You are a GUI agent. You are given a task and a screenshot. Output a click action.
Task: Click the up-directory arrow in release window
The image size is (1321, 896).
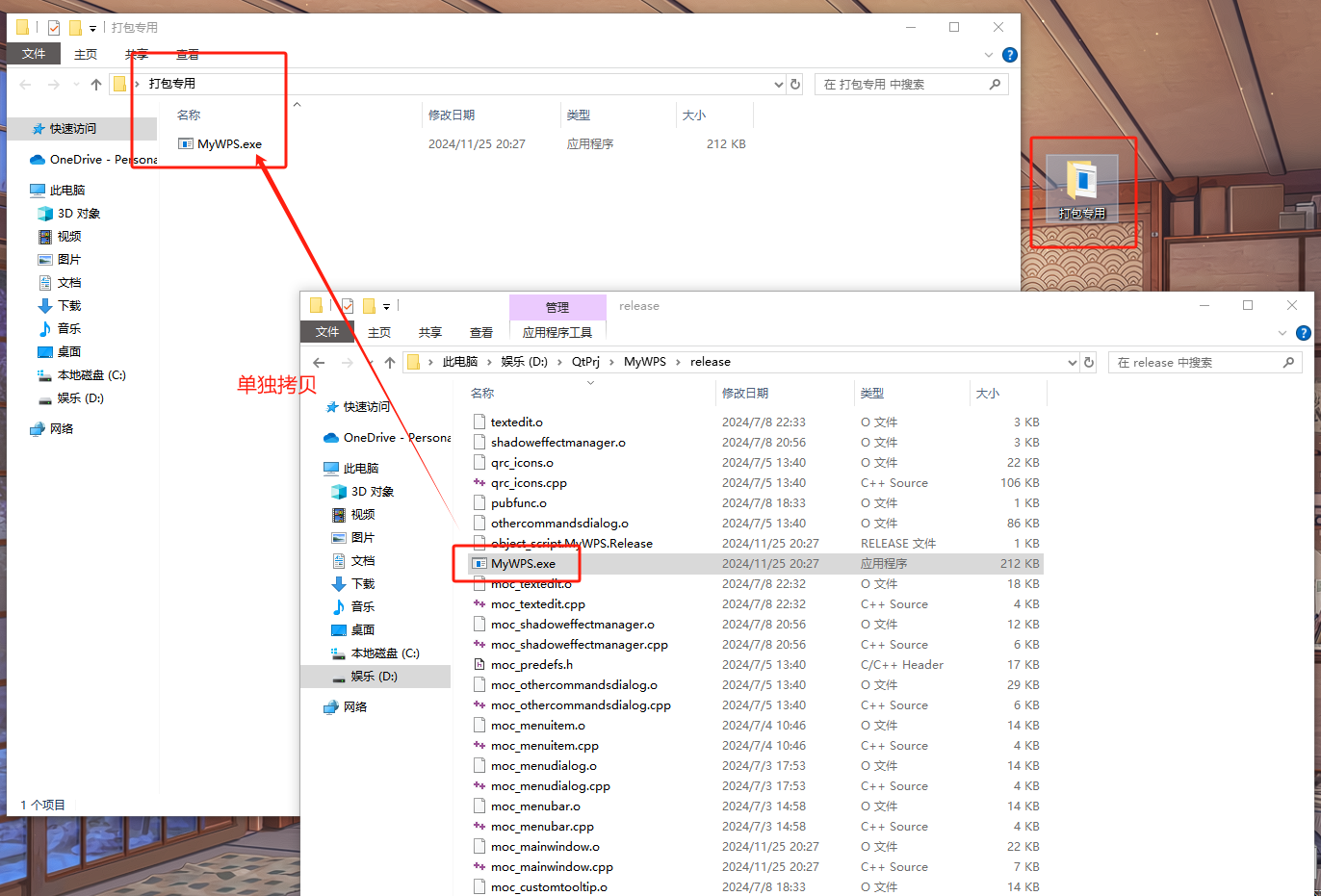point(389,363)
